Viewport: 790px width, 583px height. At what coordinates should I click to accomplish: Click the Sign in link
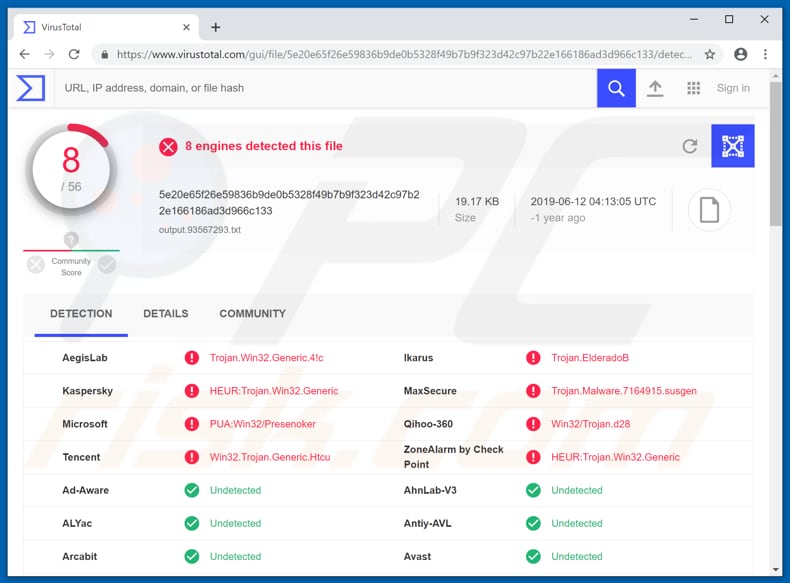point(733,88)
